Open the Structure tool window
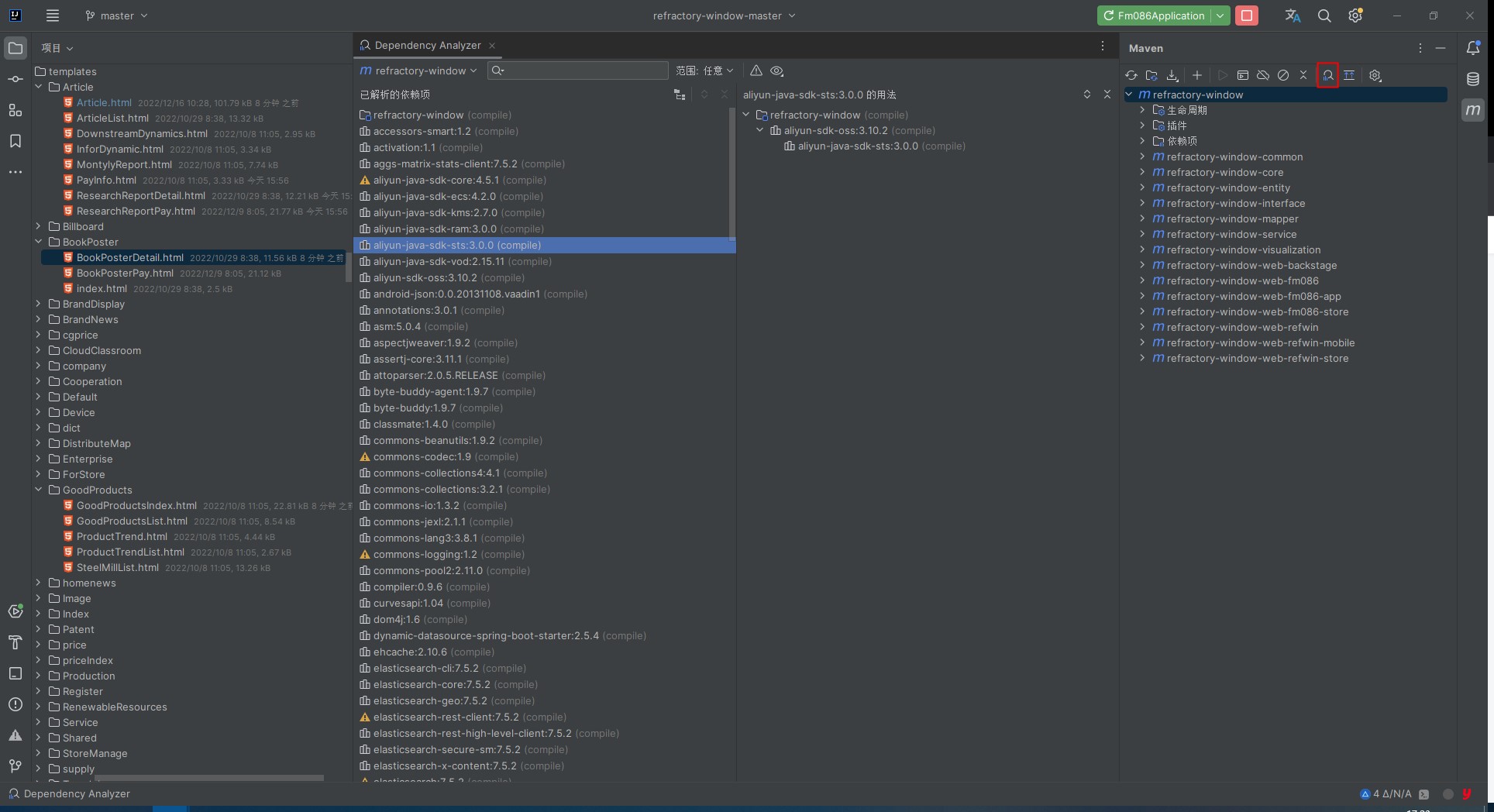 tap(15, 110)
